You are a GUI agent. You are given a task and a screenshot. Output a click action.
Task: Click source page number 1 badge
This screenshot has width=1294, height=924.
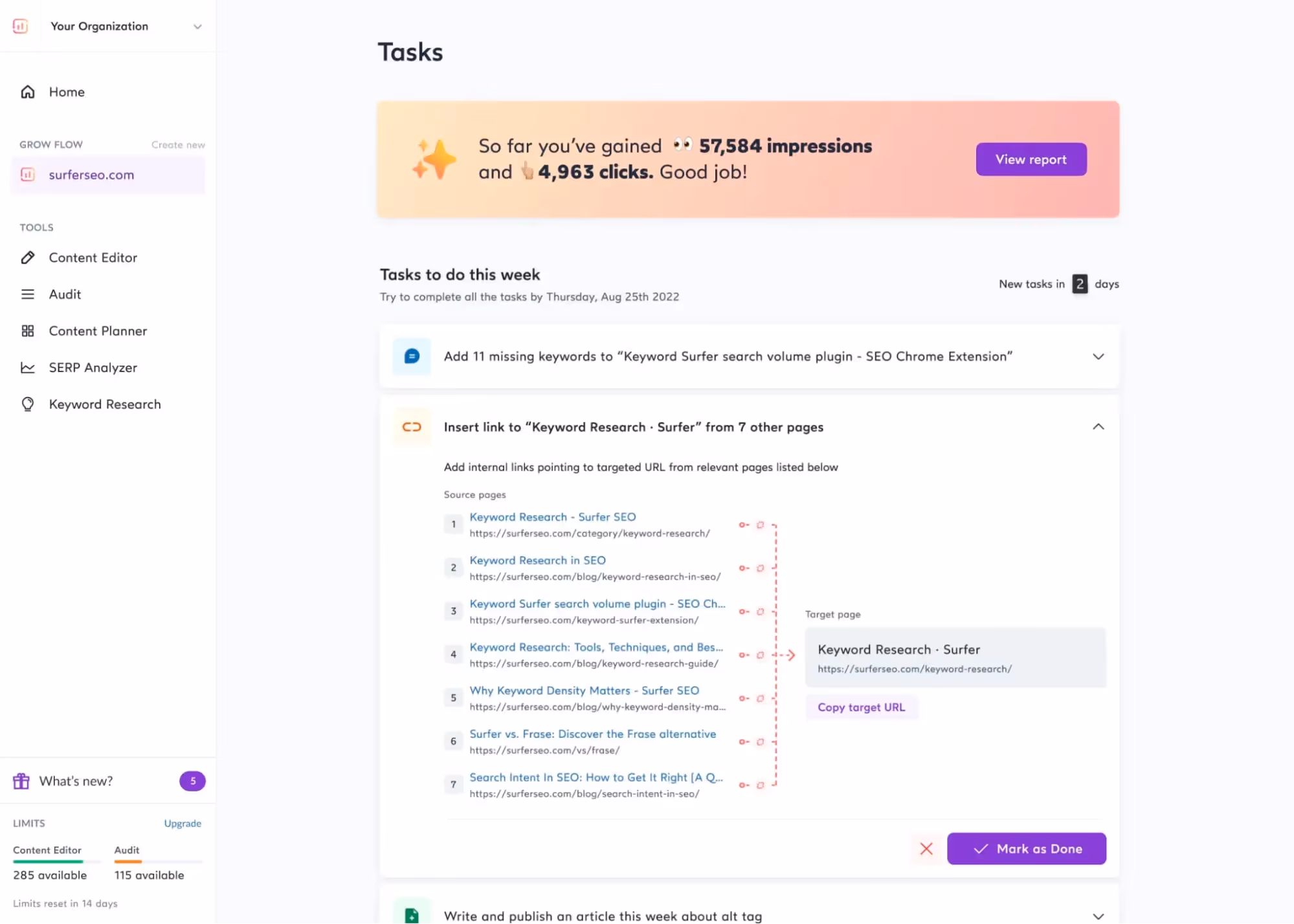pos(453,524)
